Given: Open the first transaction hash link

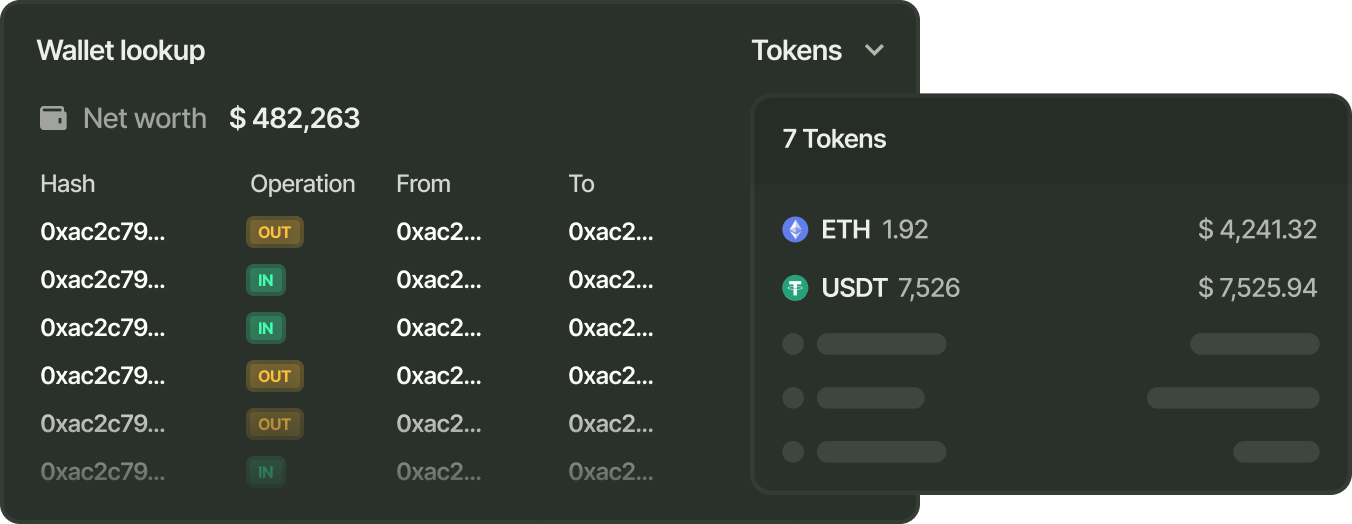Looking at the screenshot, I should click(103, 233).
